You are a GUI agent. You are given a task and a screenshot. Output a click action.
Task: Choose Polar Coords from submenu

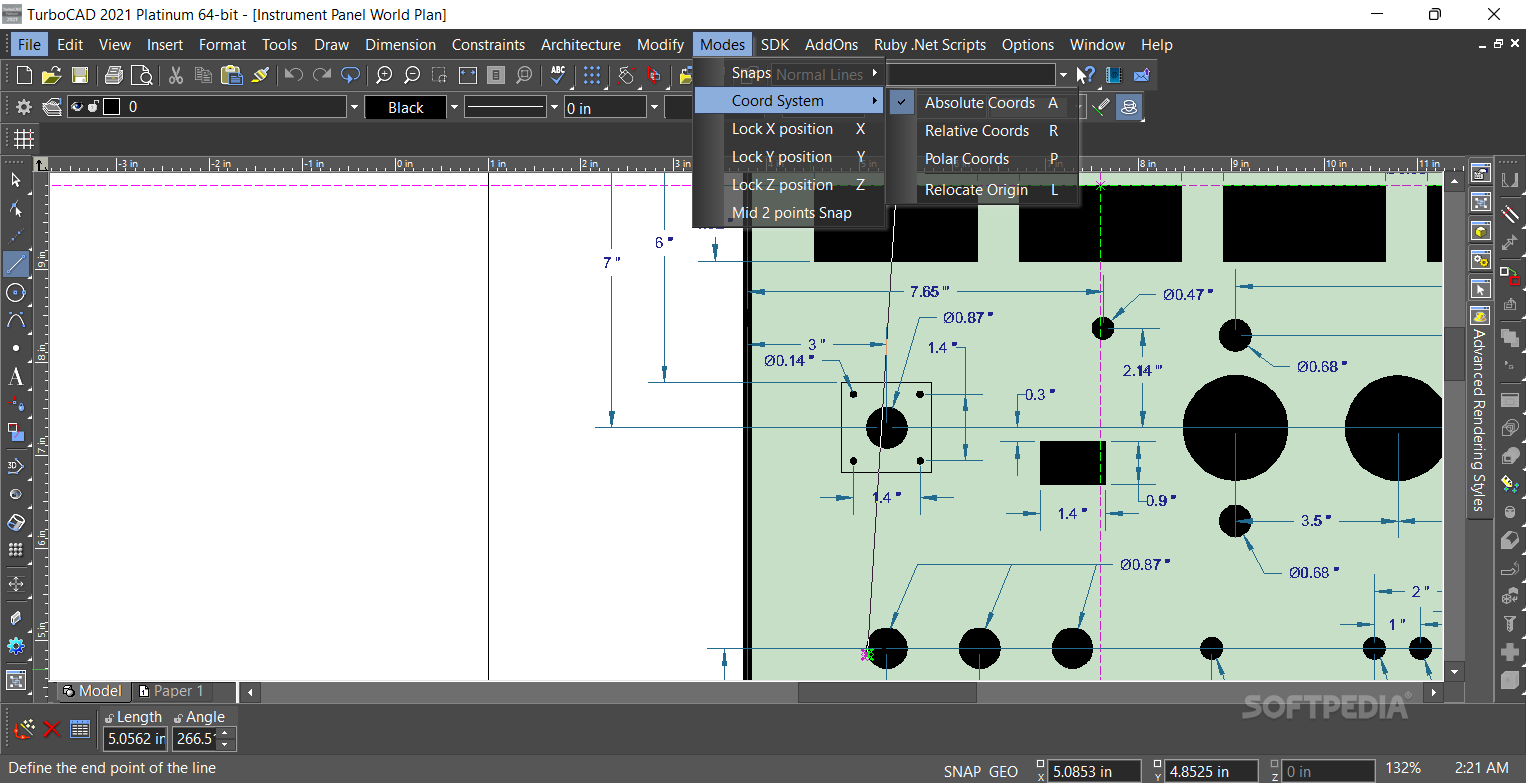(984, 159)
